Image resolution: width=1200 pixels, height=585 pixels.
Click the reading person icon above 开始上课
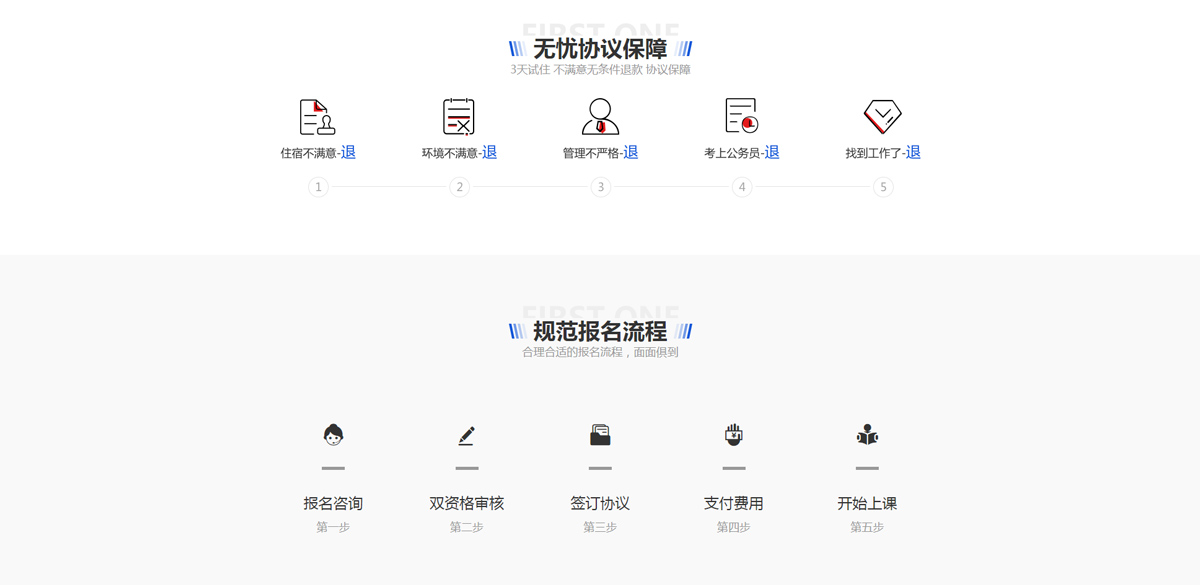point(867,435)
